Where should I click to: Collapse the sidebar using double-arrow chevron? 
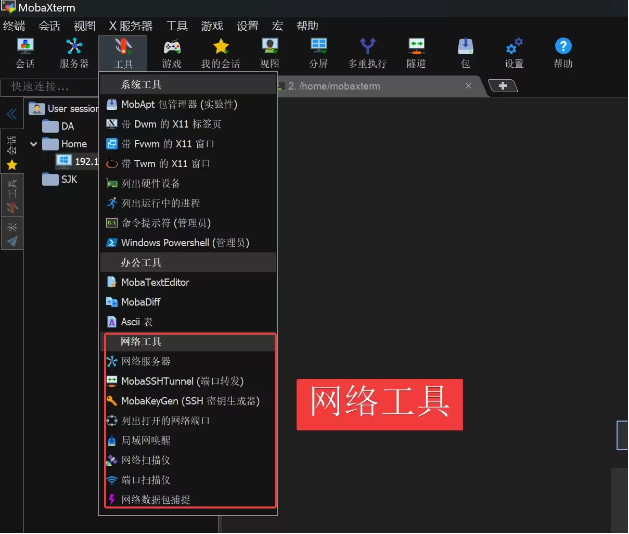pos(12,114)
